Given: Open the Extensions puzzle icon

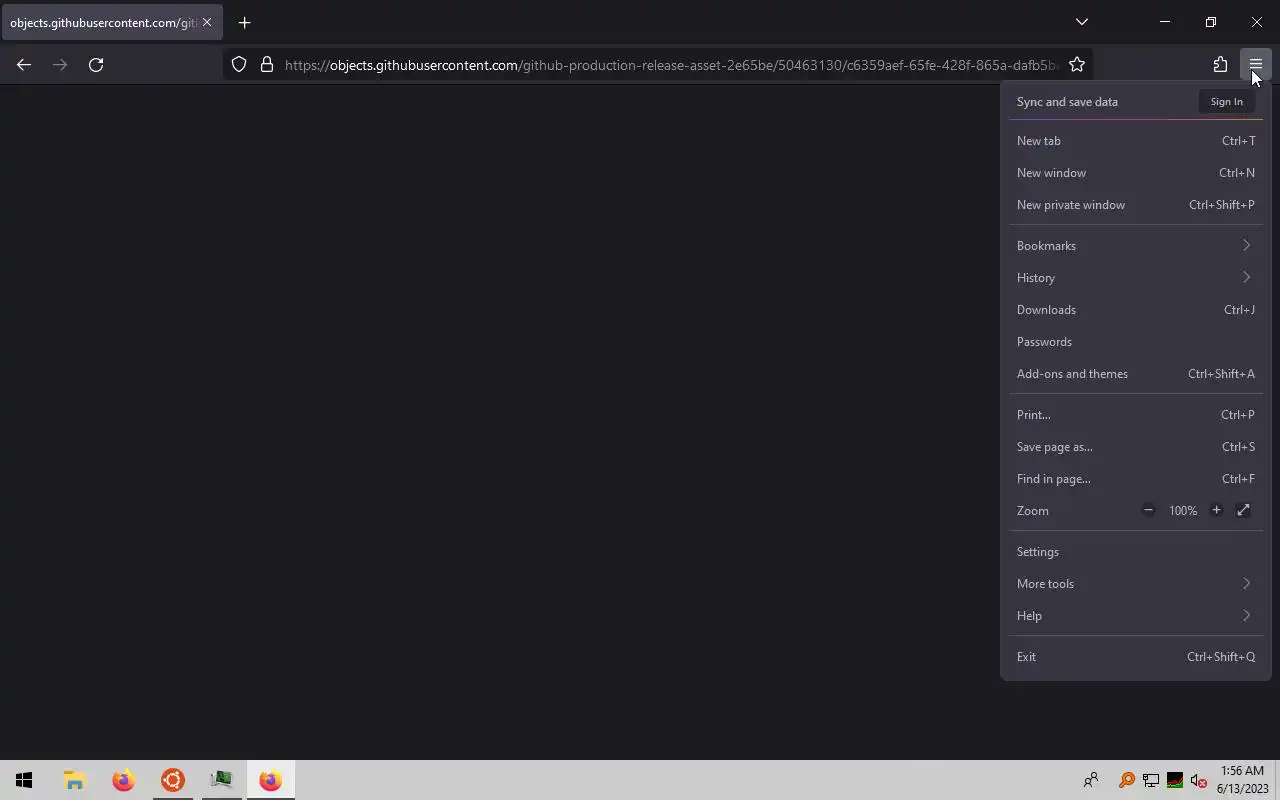Looking at the screenshot, I should (1220, 65).
